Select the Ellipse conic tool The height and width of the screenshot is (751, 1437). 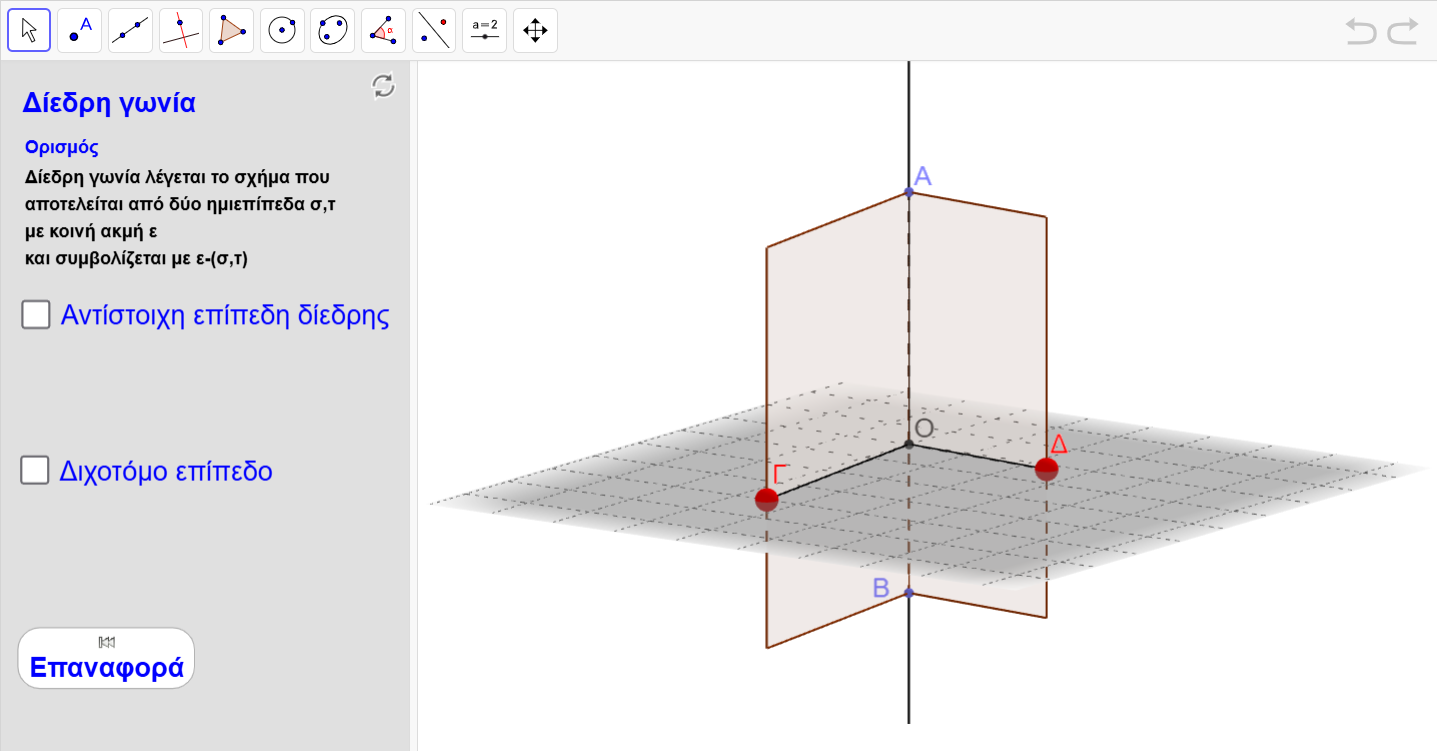point(333,31)
